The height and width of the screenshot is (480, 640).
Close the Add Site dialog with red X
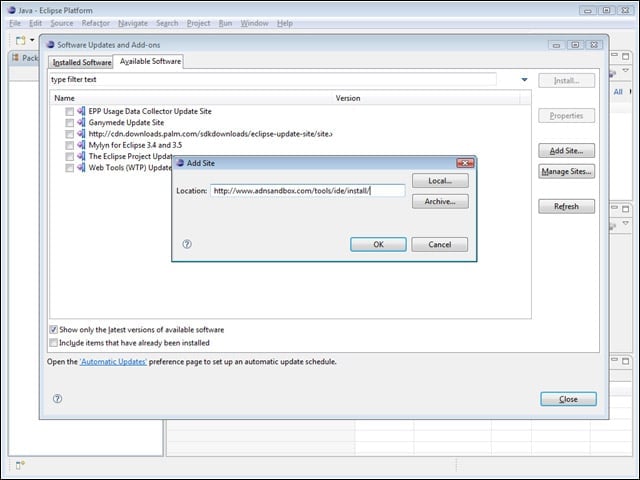[x=465, y=163]
